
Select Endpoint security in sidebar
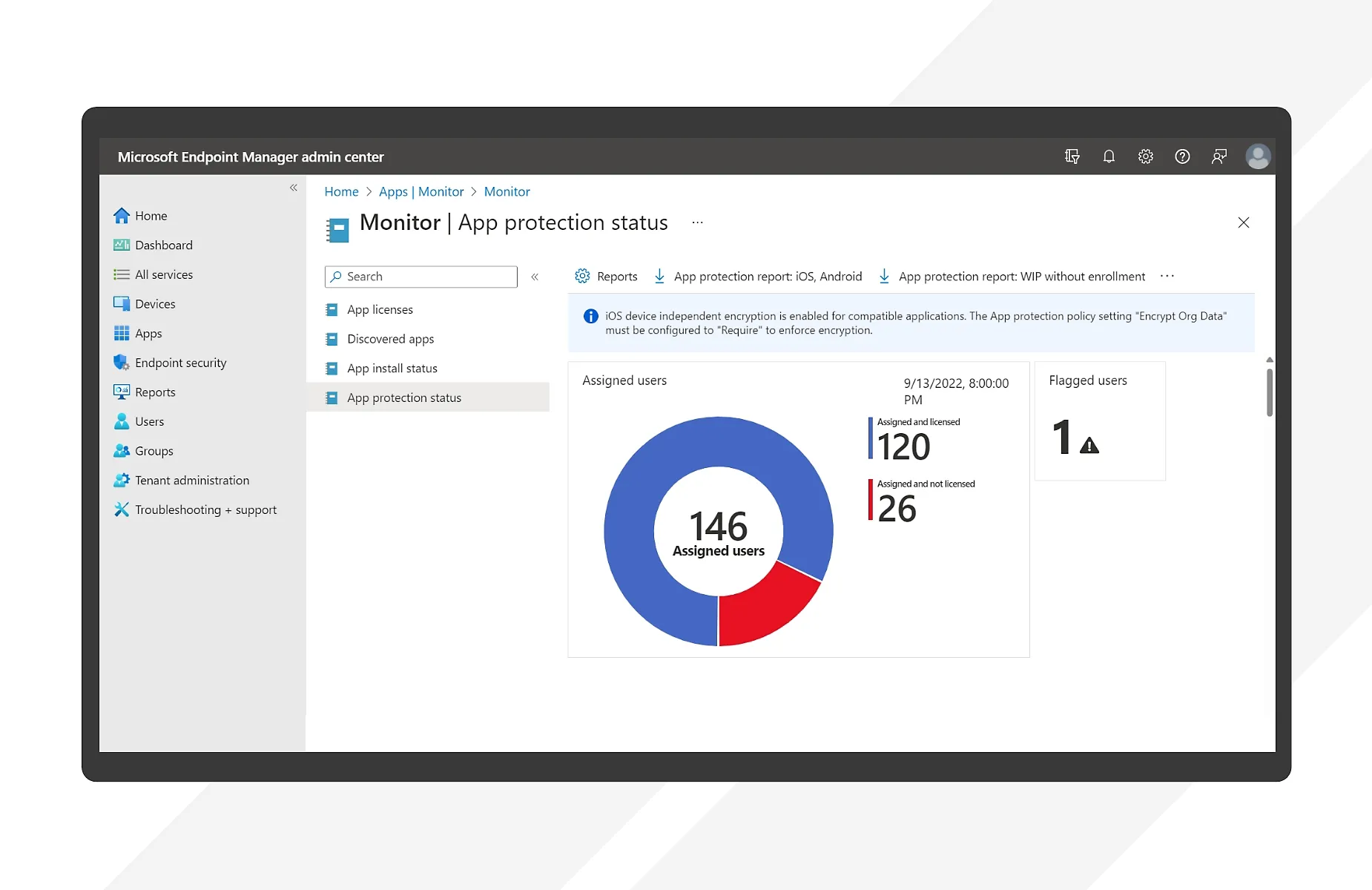(x=180, y=363)
